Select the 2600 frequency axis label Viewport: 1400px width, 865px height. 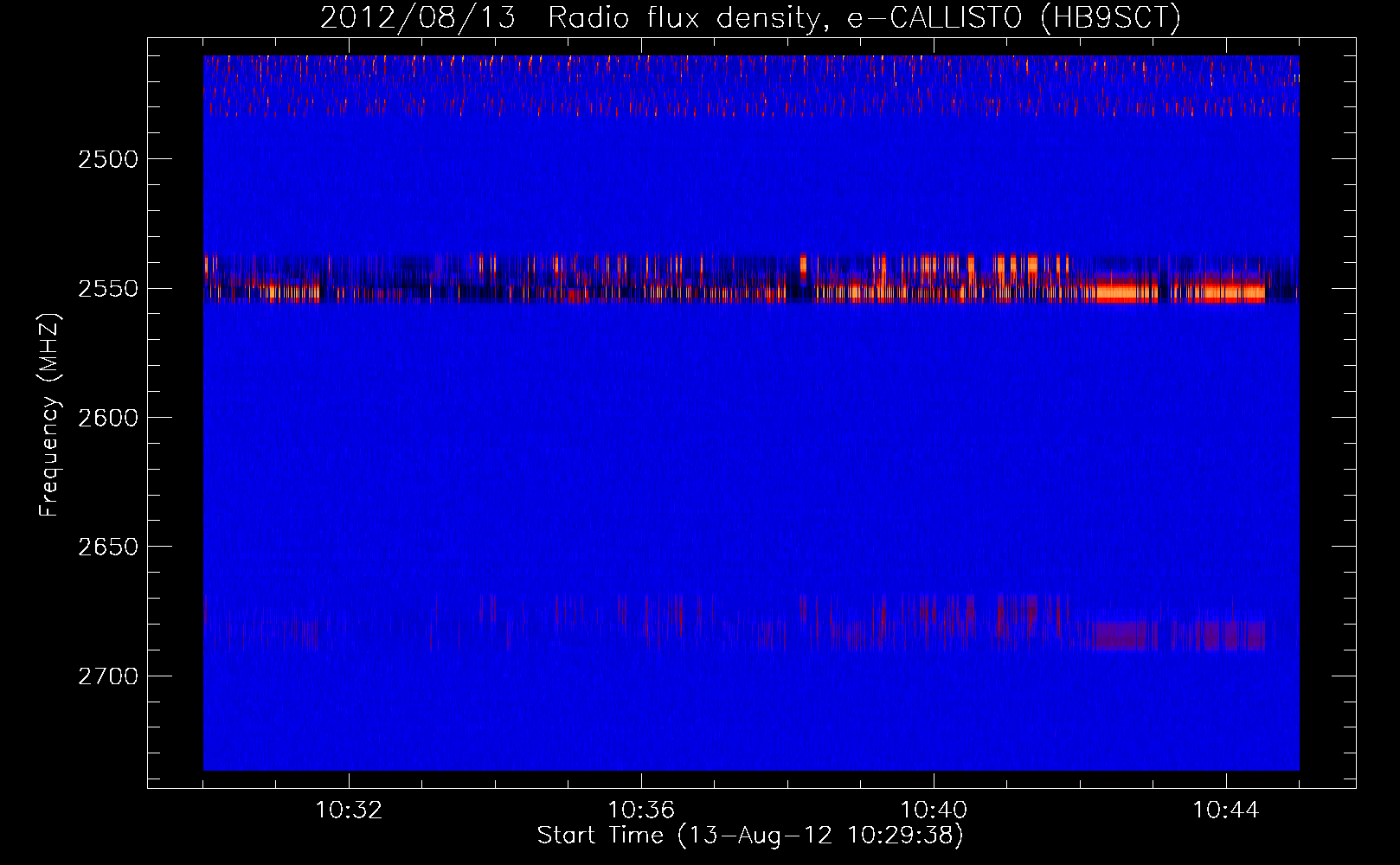pos(108,418)
